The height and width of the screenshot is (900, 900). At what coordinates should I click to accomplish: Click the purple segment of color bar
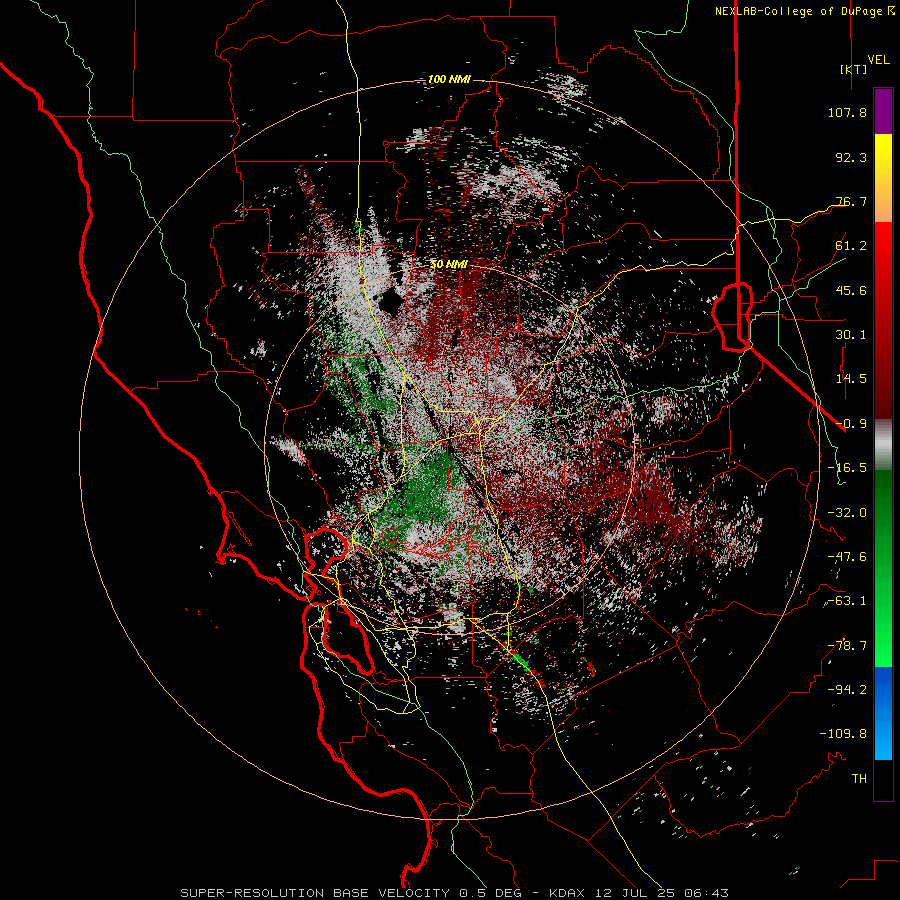[x=883, y=111]
